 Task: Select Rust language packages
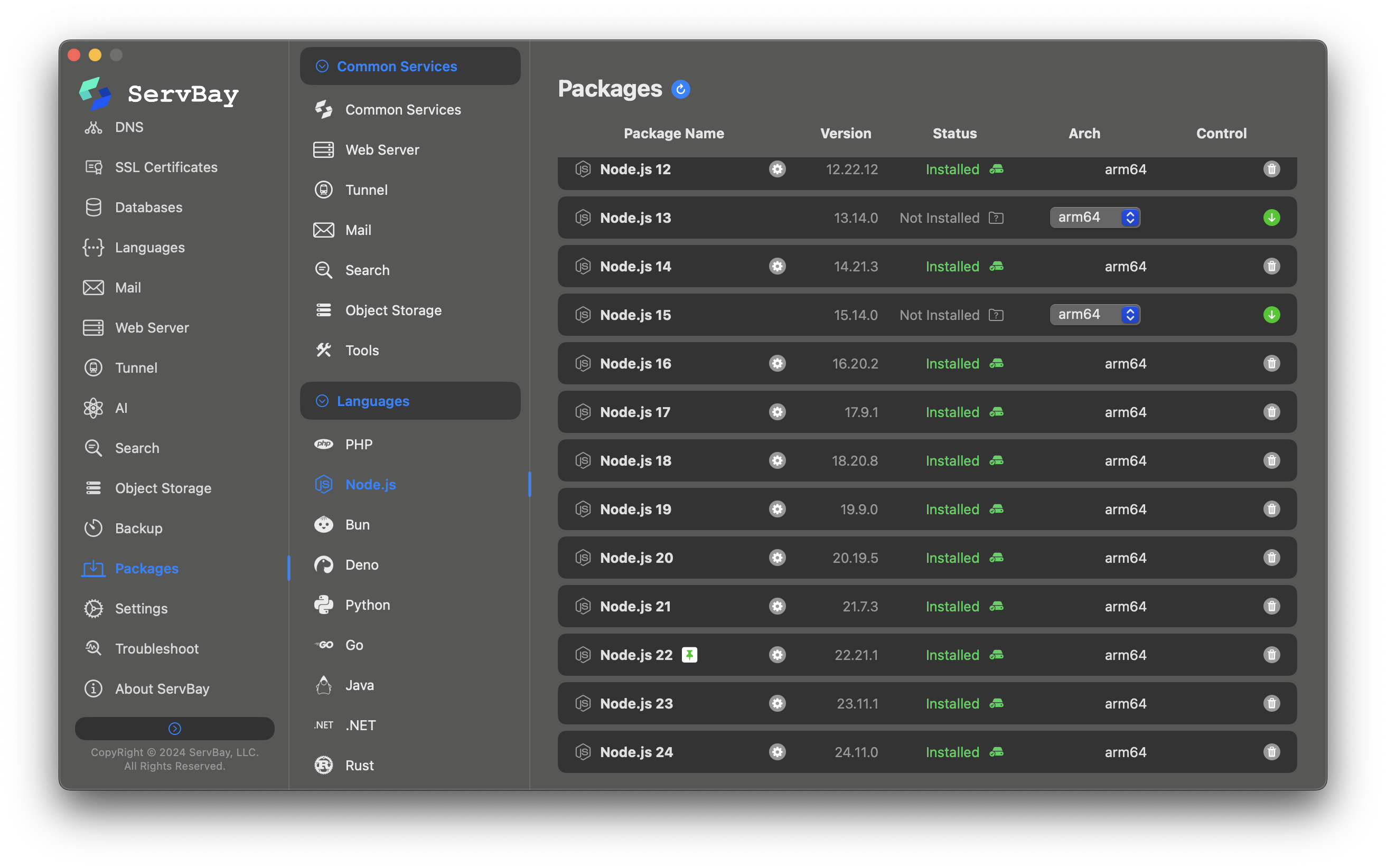(359, 765)
